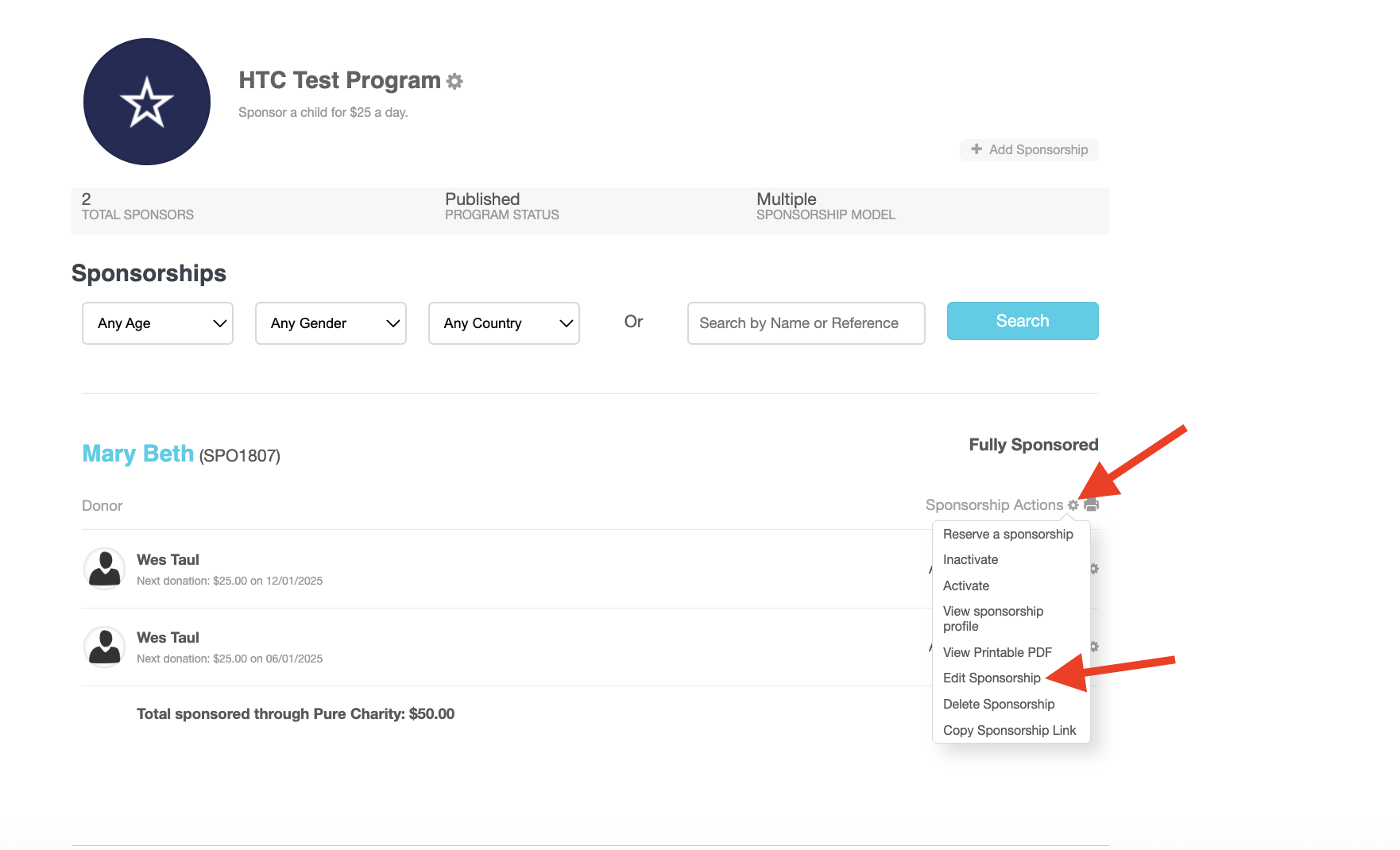This screenshot has height=850, width=1400.
Task: Select View Printable PDF option
Action: point(997,652)
